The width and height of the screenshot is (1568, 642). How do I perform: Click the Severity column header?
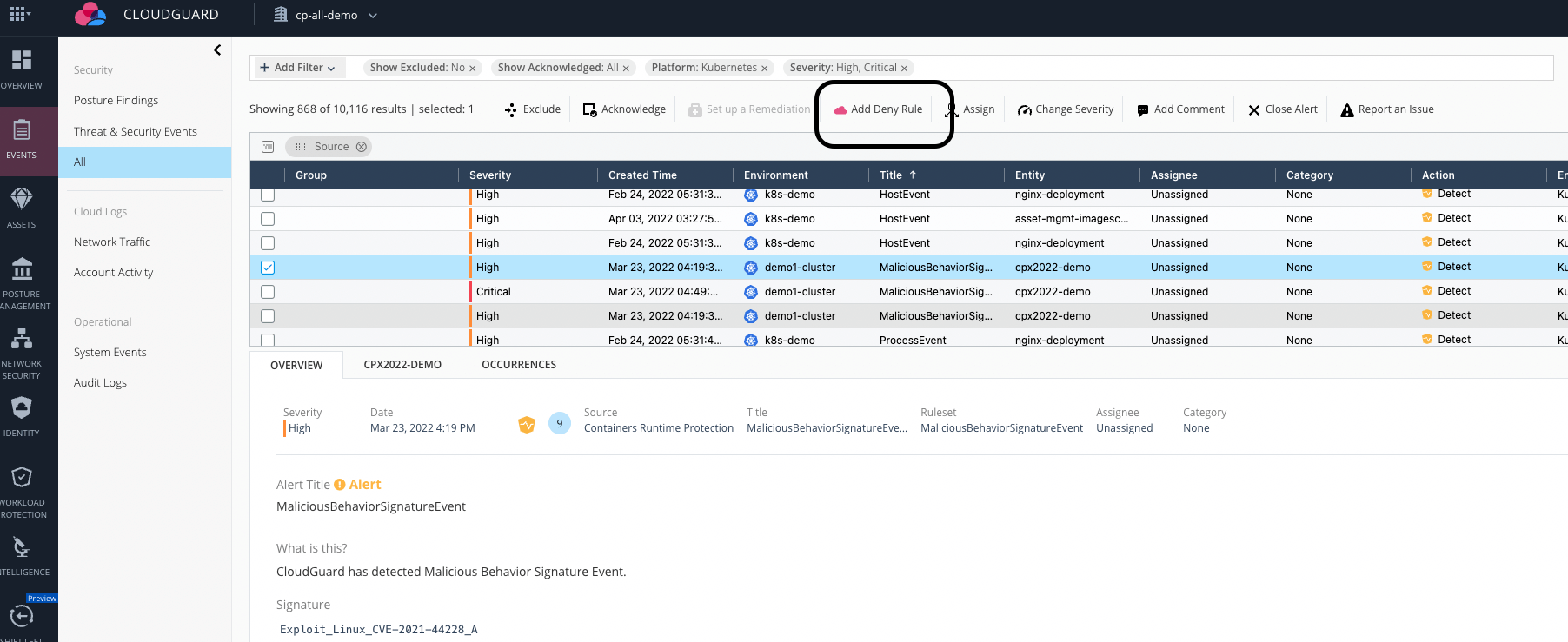coord(490,175)
